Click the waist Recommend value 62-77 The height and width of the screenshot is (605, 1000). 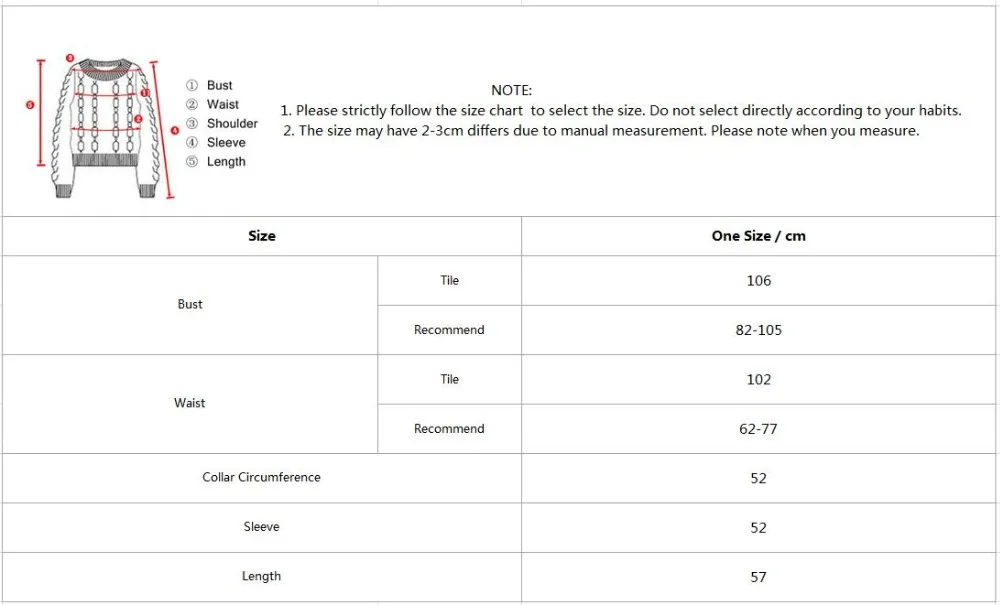[758, 429]
